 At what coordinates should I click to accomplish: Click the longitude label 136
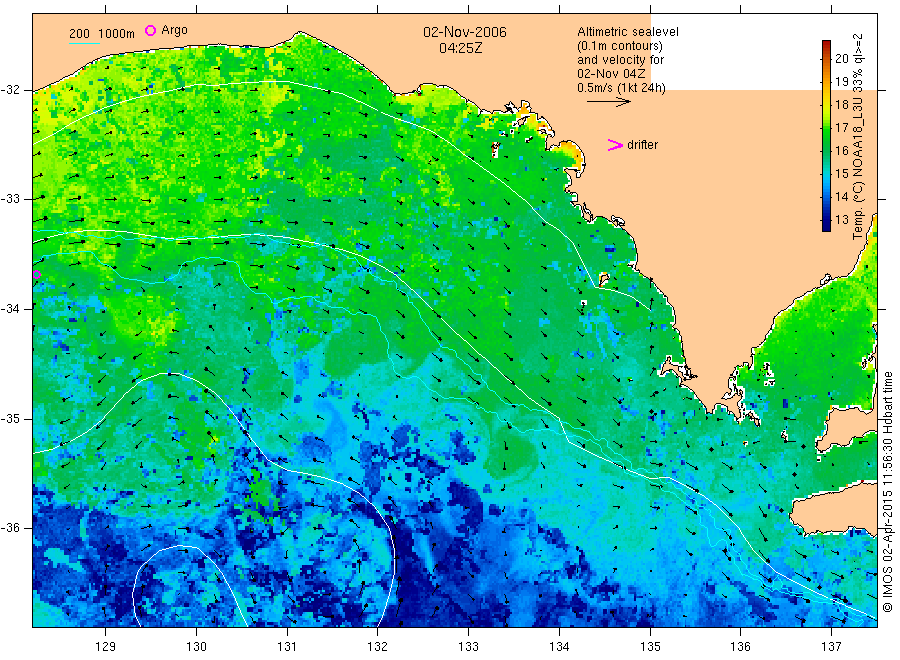(x=740, y=647)
